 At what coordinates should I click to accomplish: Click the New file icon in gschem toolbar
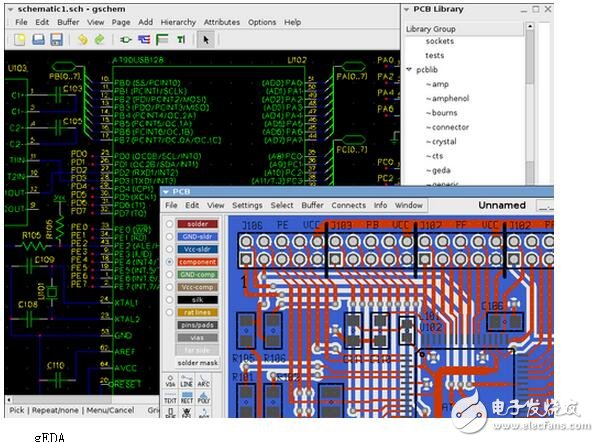pos(19,39)
